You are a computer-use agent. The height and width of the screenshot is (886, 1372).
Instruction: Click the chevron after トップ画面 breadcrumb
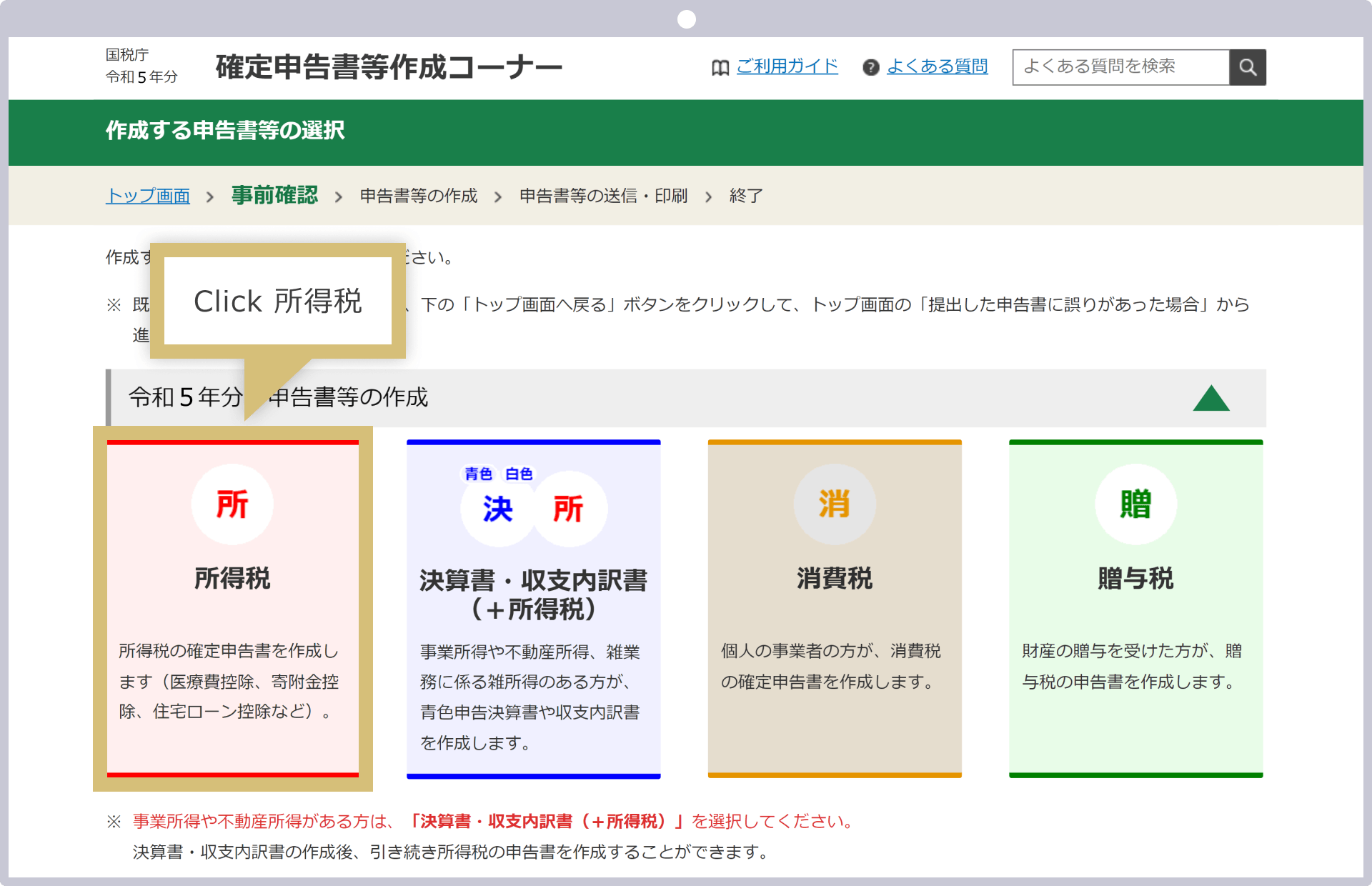[209, 196]
